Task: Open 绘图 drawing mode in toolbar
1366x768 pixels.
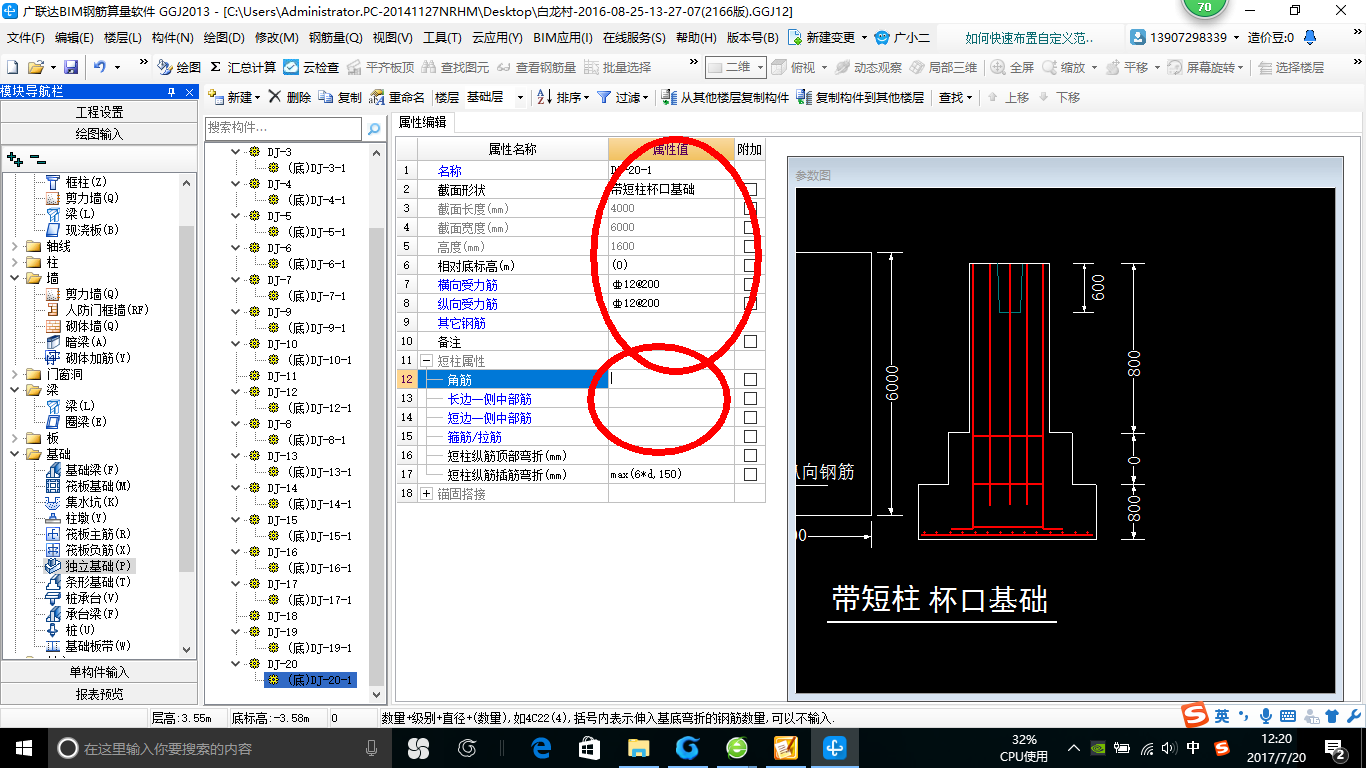Action: point(180,67)
